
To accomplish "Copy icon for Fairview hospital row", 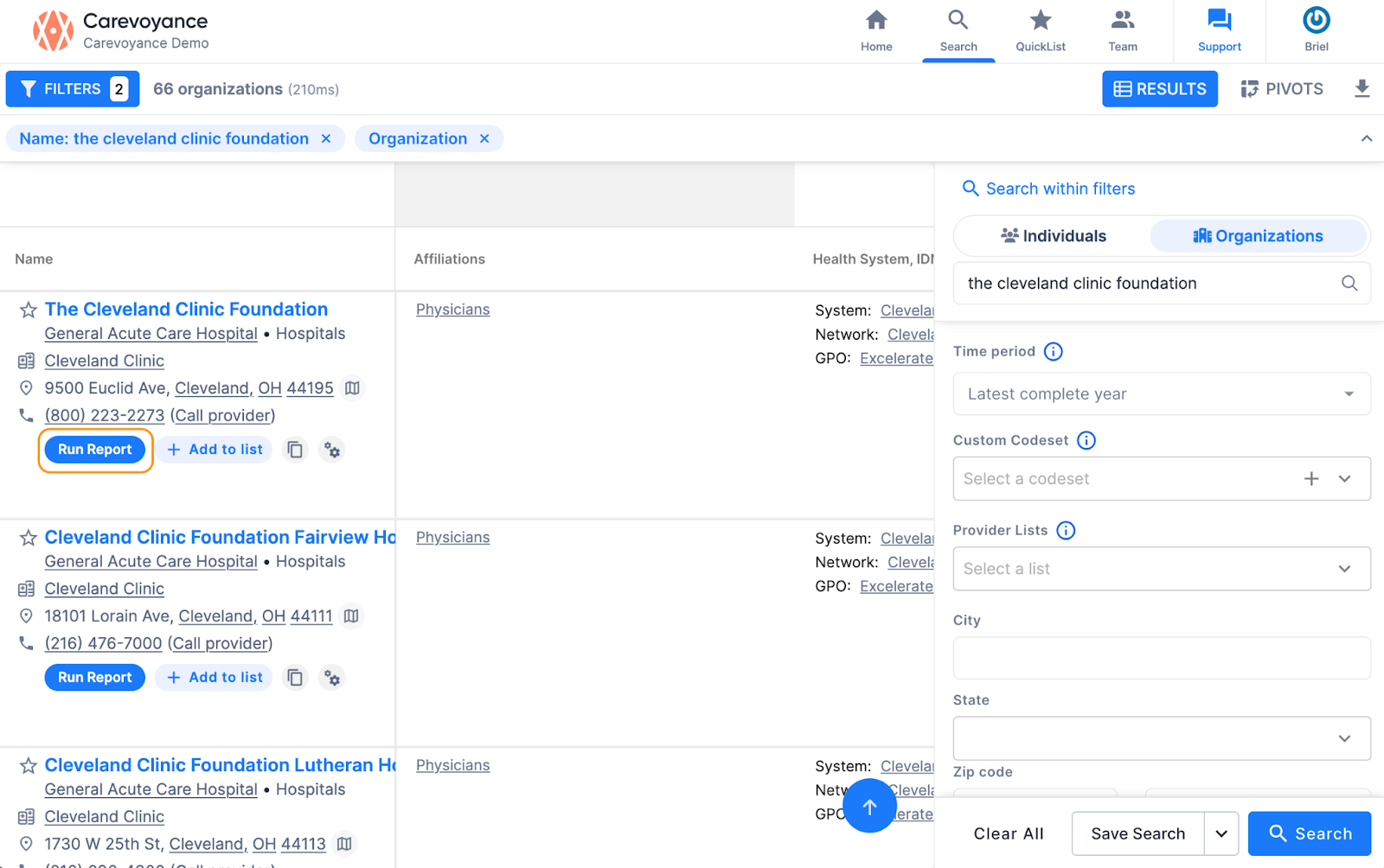I will (x=295, y=678).
